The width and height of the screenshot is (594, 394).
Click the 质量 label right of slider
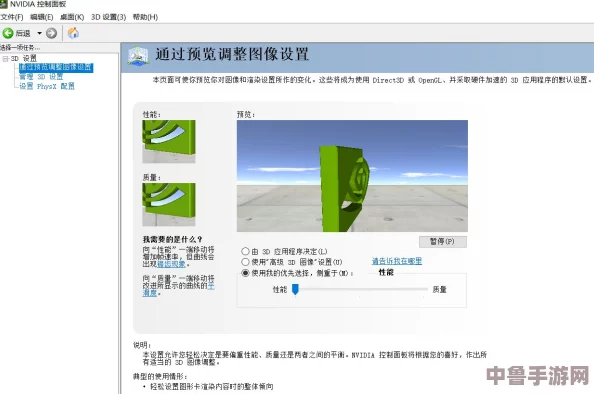pyautogui.click(x=439, y=289)
